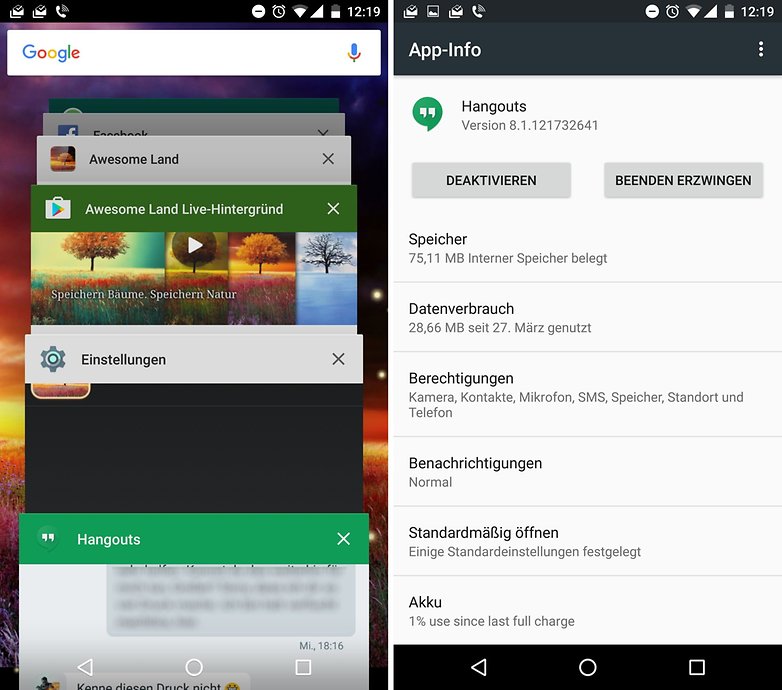Image resolution: width=782 pixels, height=690 pixels.
Task: Open the Datenverbrauch entry
Action: click(587, 318)
